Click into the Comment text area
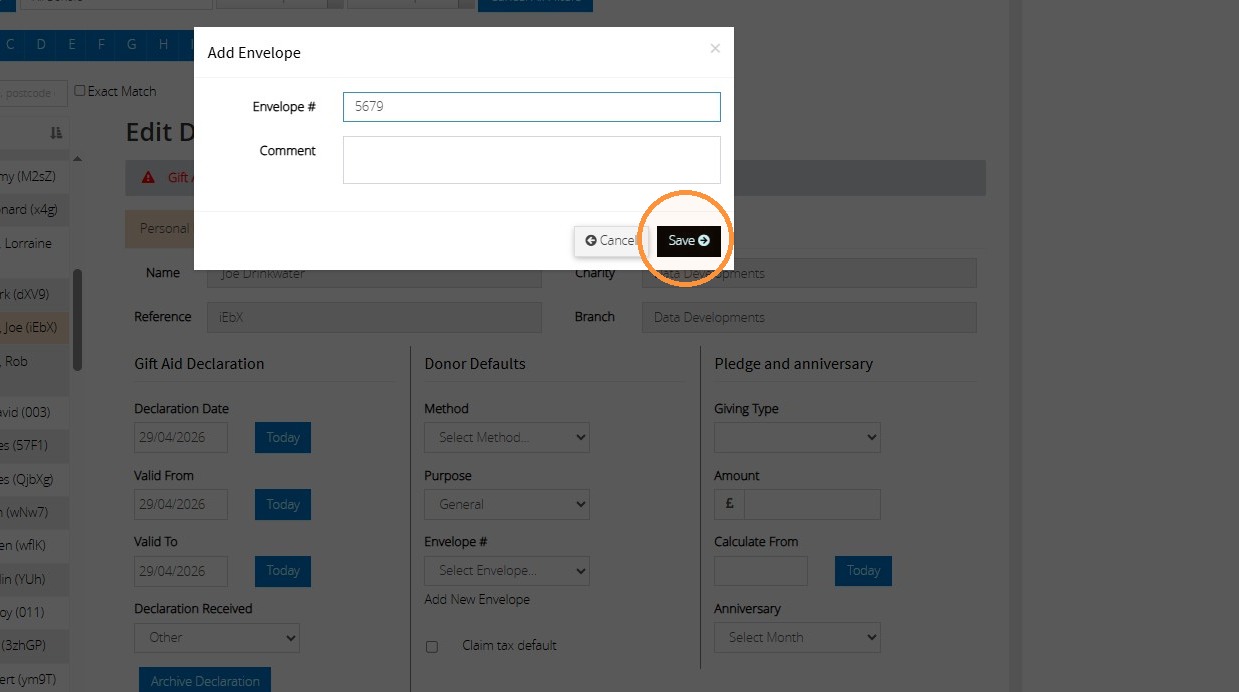The height and width of the screenshot is (692, 1239). click(531, 160)
